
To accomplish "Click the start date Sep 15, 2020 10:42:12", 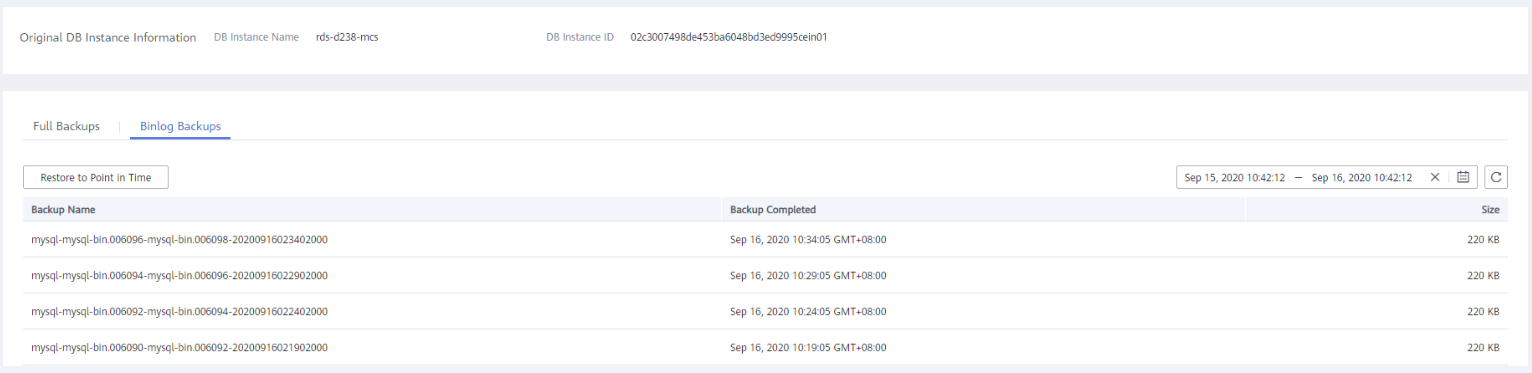I will (x=1235, y=177).
